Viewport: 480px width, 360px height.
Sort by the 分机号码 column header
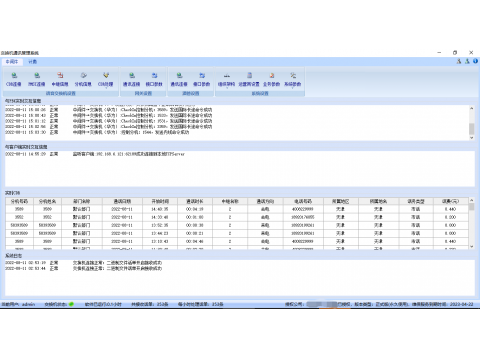coord(19,201)
